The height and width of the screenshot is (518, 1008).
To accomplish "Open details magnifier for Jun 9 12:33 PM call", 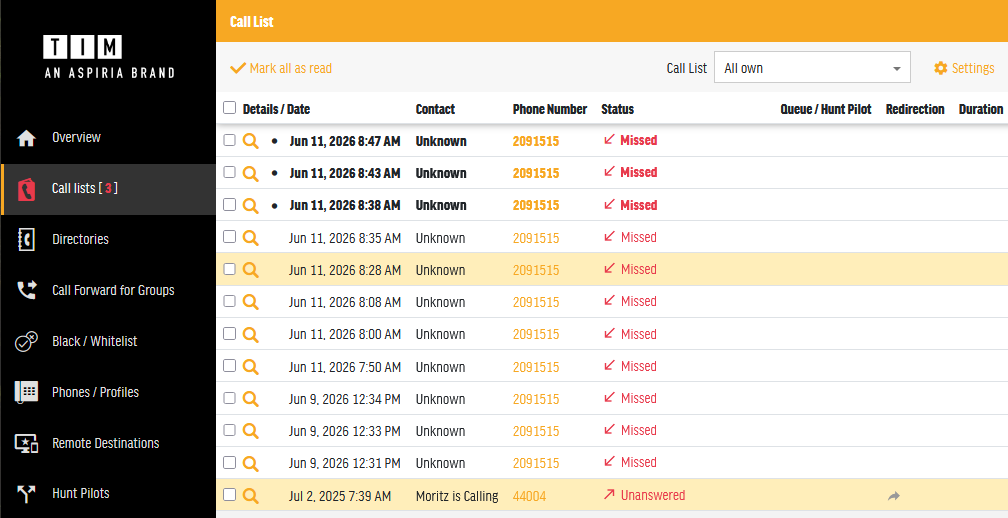I will pos(251,431).
